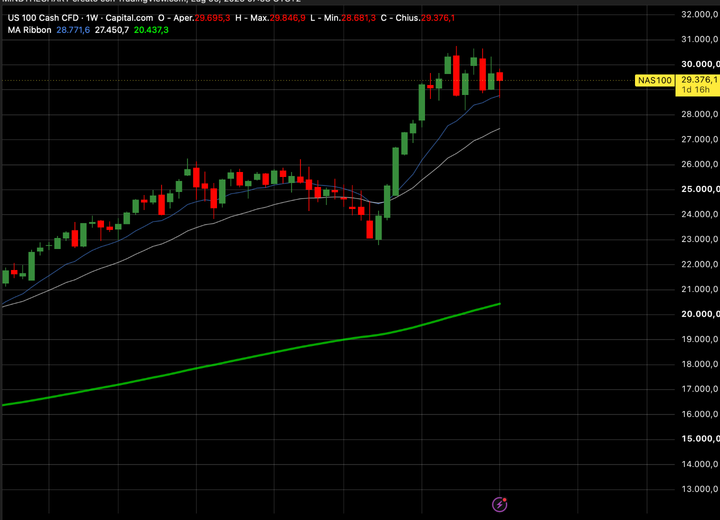The height and width of the screenshot is (520, 720).
Task: Click the purple lightning bolt event icon
Action: coord(499,504)
